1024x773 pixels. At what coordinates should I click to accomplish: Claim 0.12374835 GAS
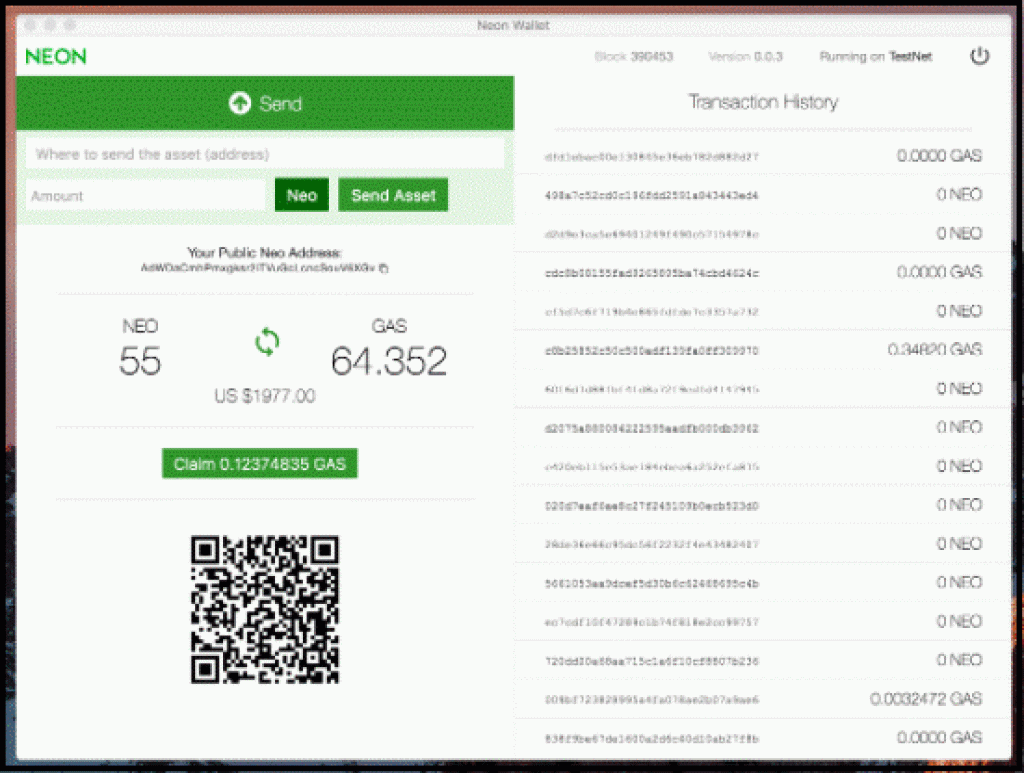coord(259,464)
